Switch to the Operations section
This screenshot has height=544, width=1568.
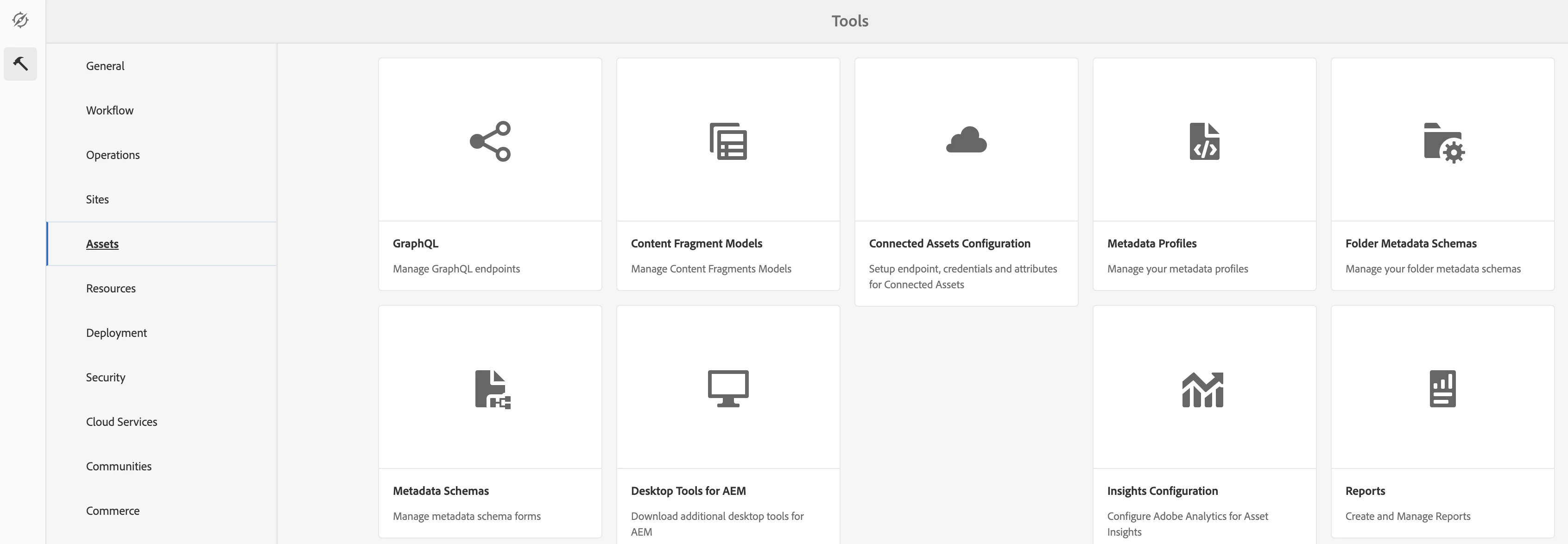[113, 155]
